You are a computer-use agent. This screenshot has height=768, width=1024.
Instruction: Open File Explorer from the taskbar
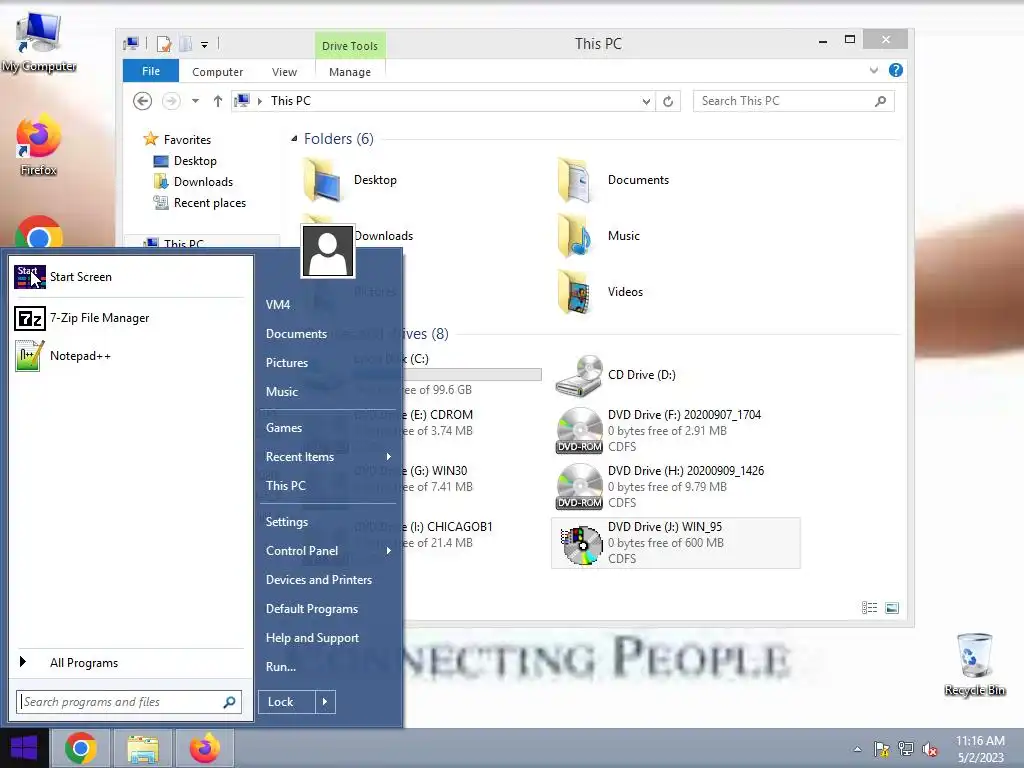tap(143, 748)
